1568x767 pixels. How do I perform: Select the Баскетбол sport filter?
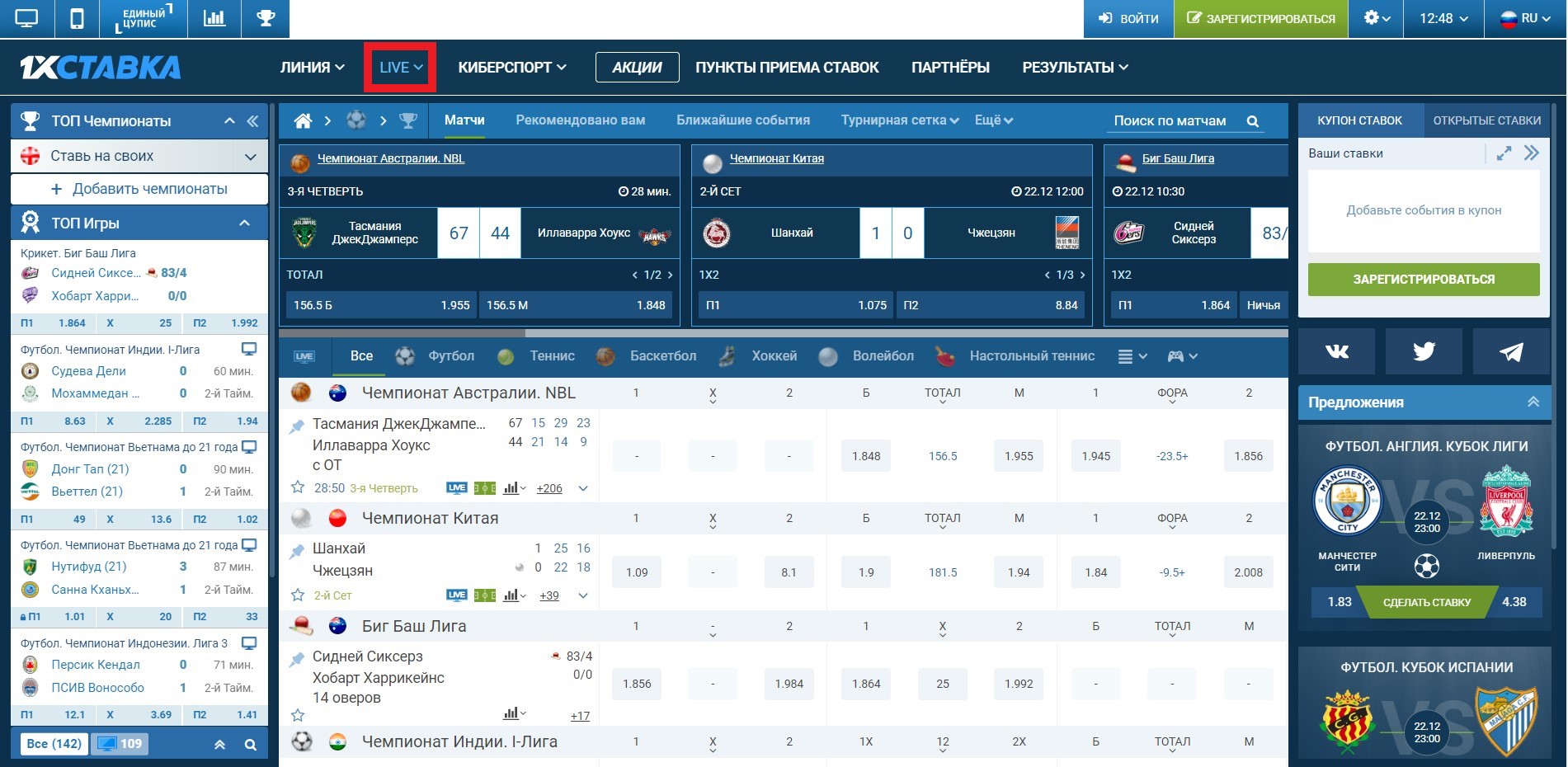[647, 356]
